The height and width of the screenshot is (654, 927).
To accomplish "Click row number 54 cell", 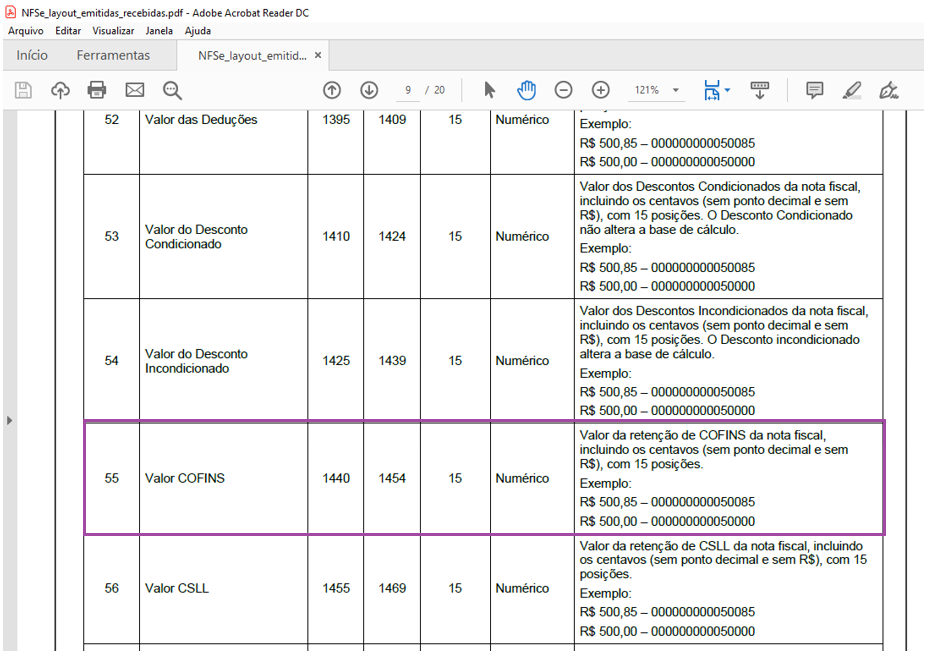I will point(112,361).
